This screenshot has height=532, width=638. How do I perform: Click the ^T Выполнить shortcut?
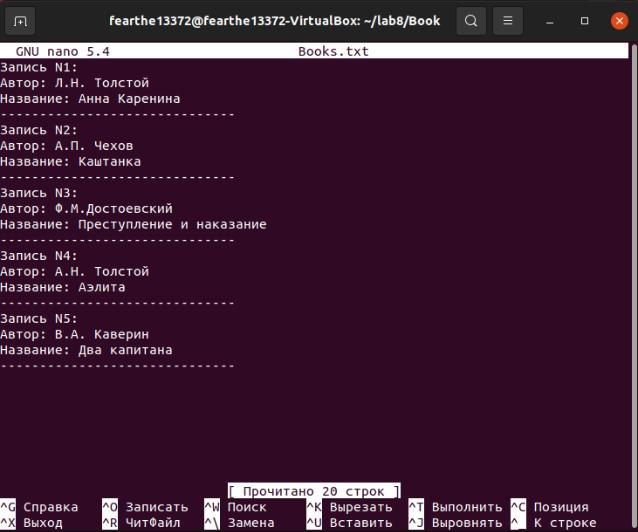tap(455, 507)
